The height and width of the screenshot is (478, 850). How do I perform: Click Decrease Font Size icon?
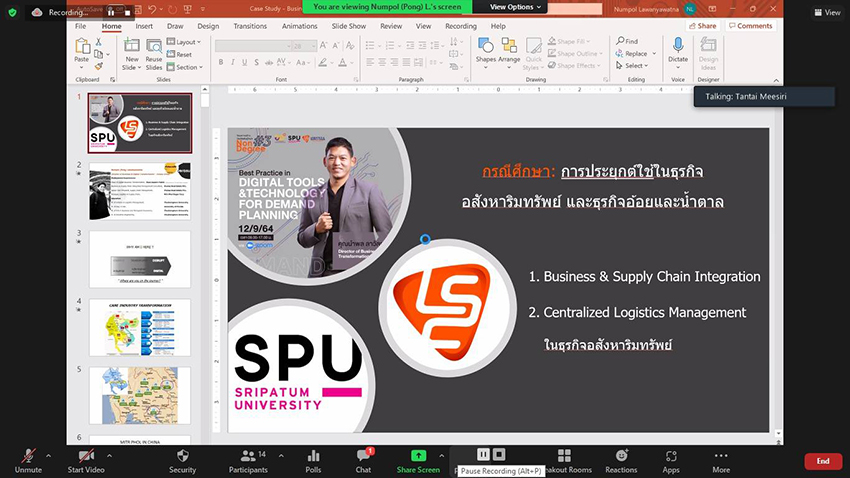click(x=336, y=46)
